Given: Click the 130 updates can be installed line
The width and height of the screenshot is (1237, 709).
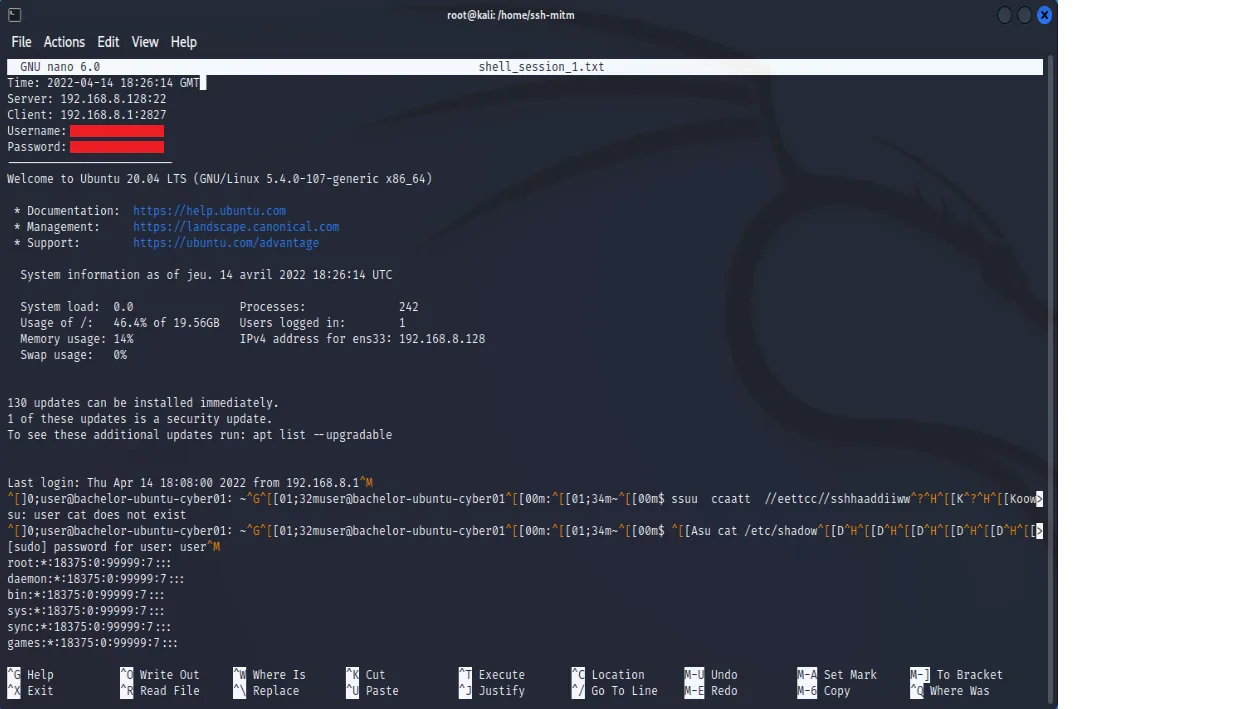Looking at the screenshot, I should (x=143, y=403).
